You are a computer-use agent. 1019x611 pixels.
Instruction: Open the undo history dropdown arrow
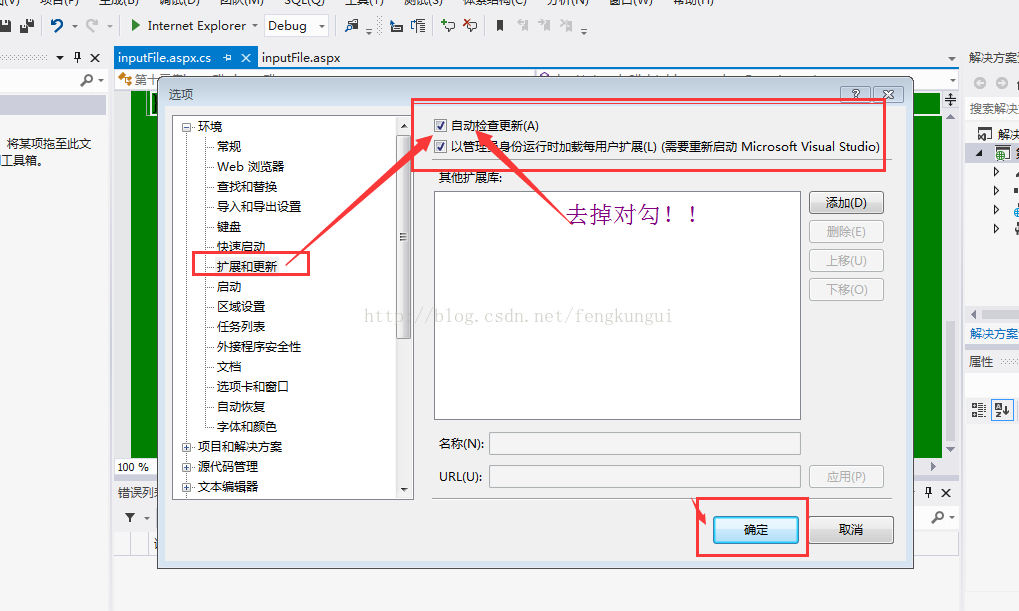pyautogui.click(x=75, y=26)
